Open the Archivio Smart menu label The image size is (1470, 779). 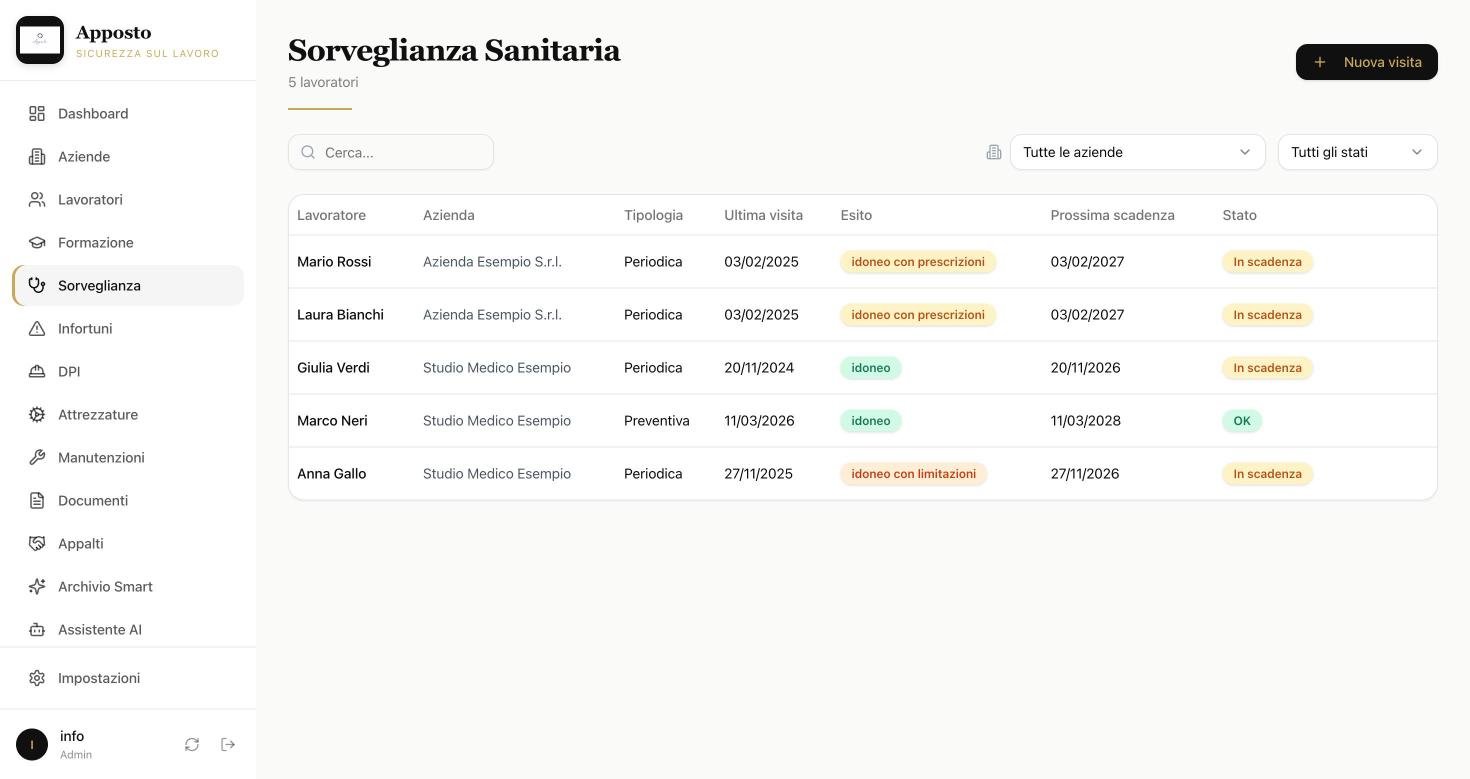point(105,587)
